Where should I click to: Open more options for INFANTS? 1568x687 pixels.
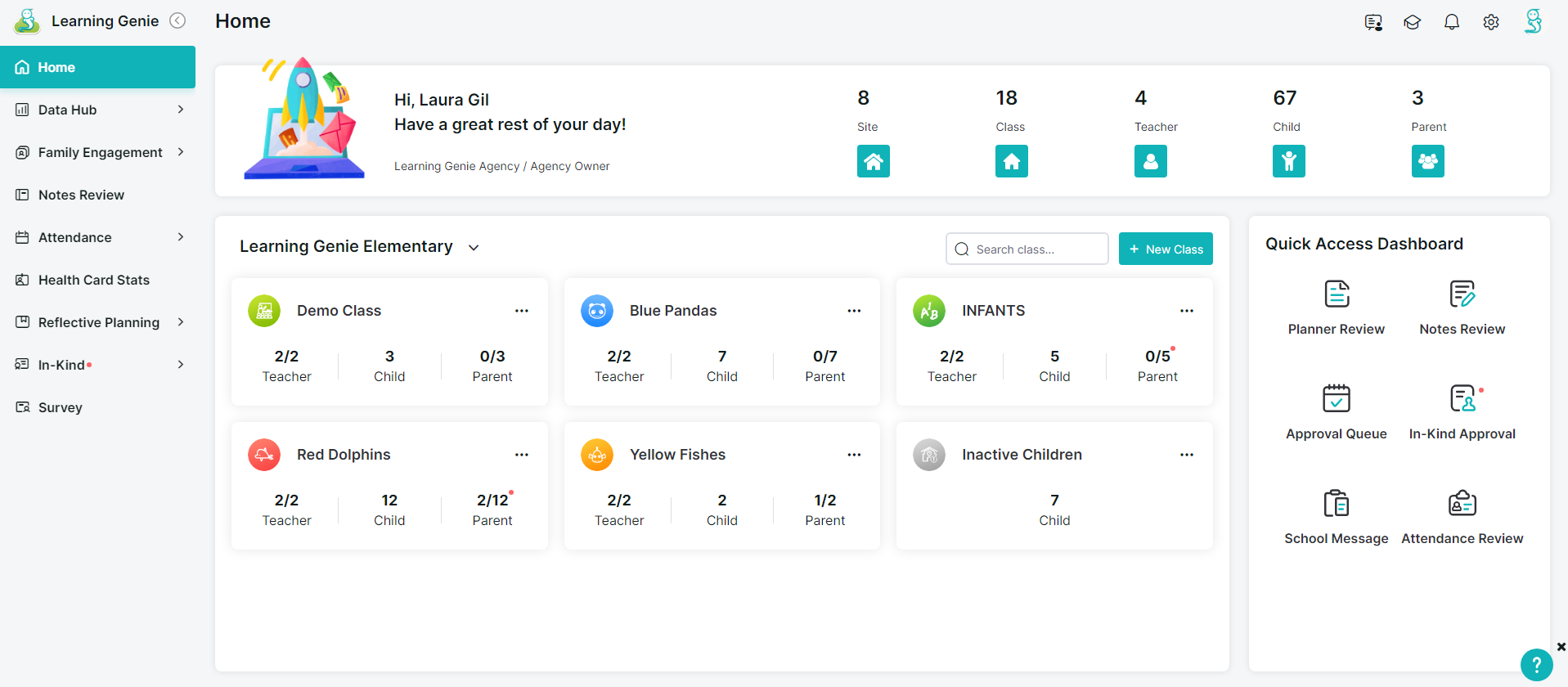tap(1187, 311)
